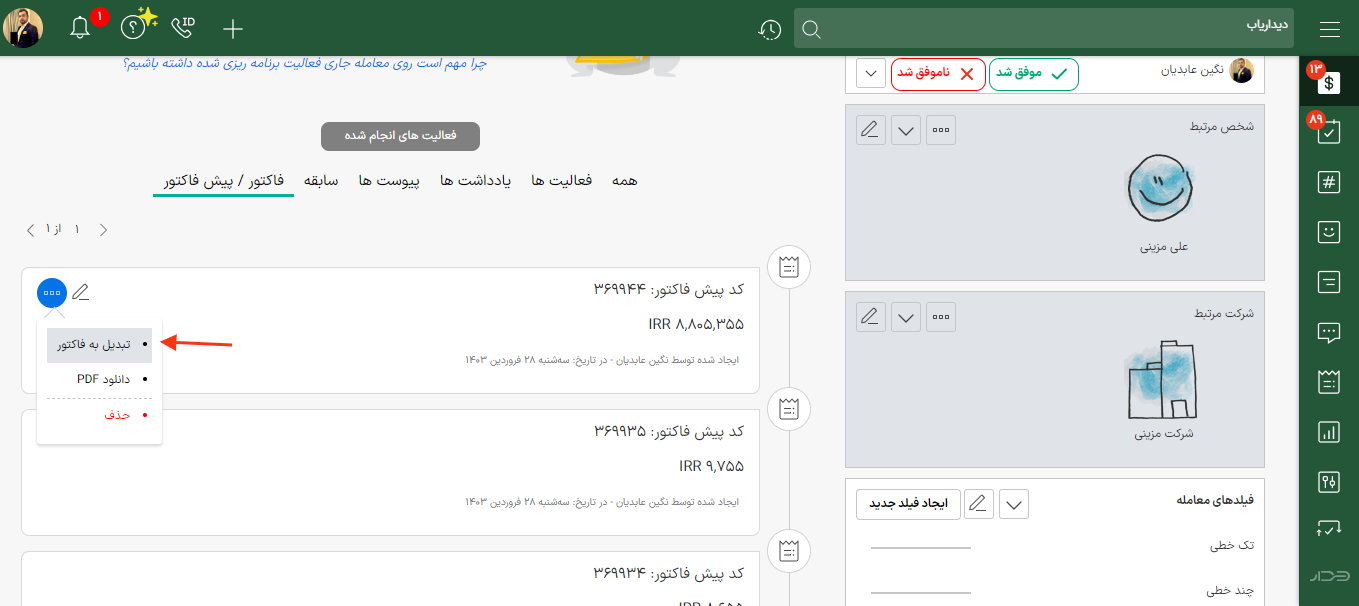The image size is (1359, 606).
Task: Expand dropdown next to ناموفق شد button
Action: (x=871, y=74)
